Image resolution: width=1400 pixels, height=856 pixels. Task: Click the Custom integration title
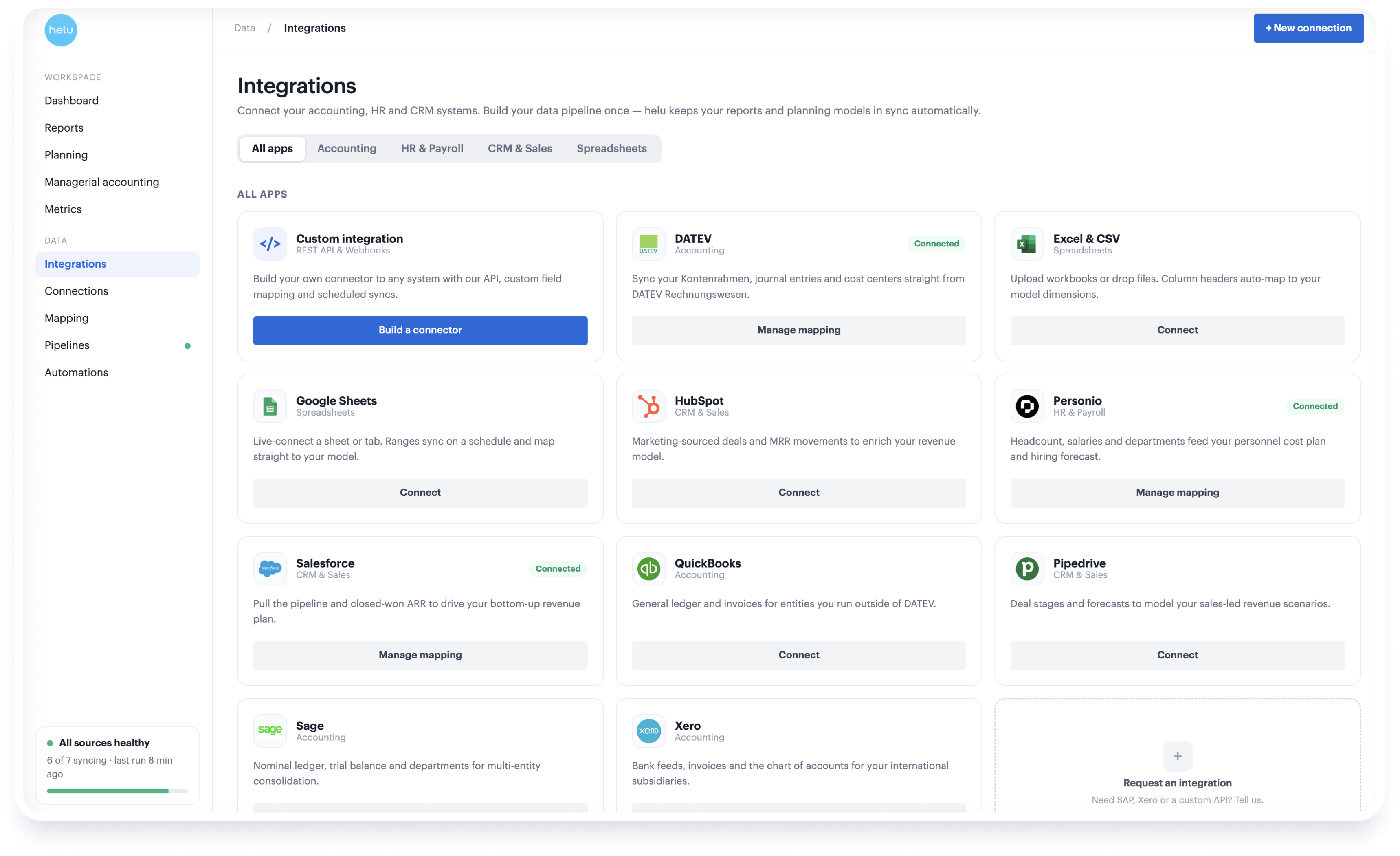click(x=349, y=239)
